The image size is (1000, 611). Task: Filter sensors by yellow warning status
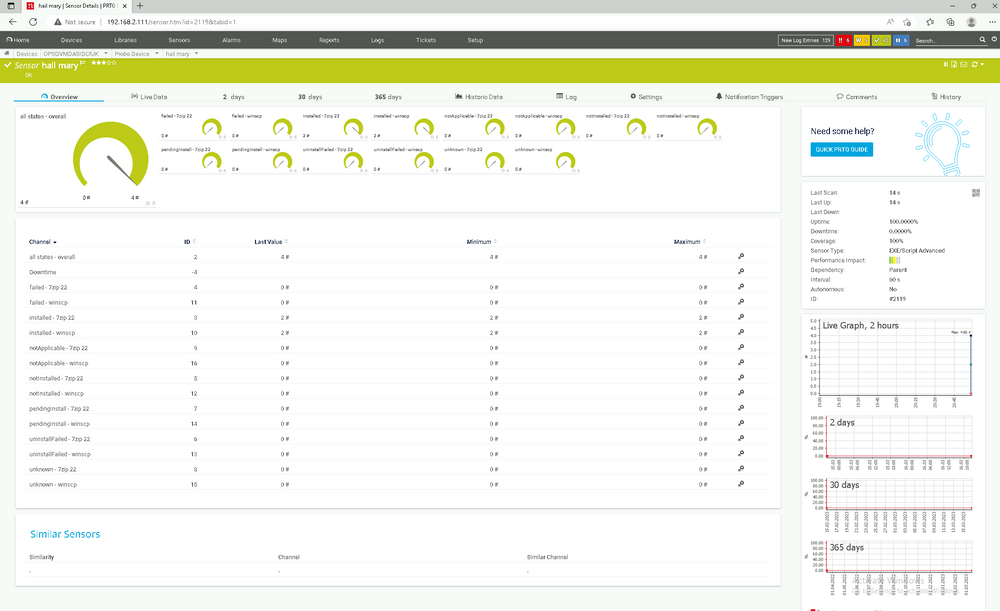pyautogui.click(x=862, y=41)
